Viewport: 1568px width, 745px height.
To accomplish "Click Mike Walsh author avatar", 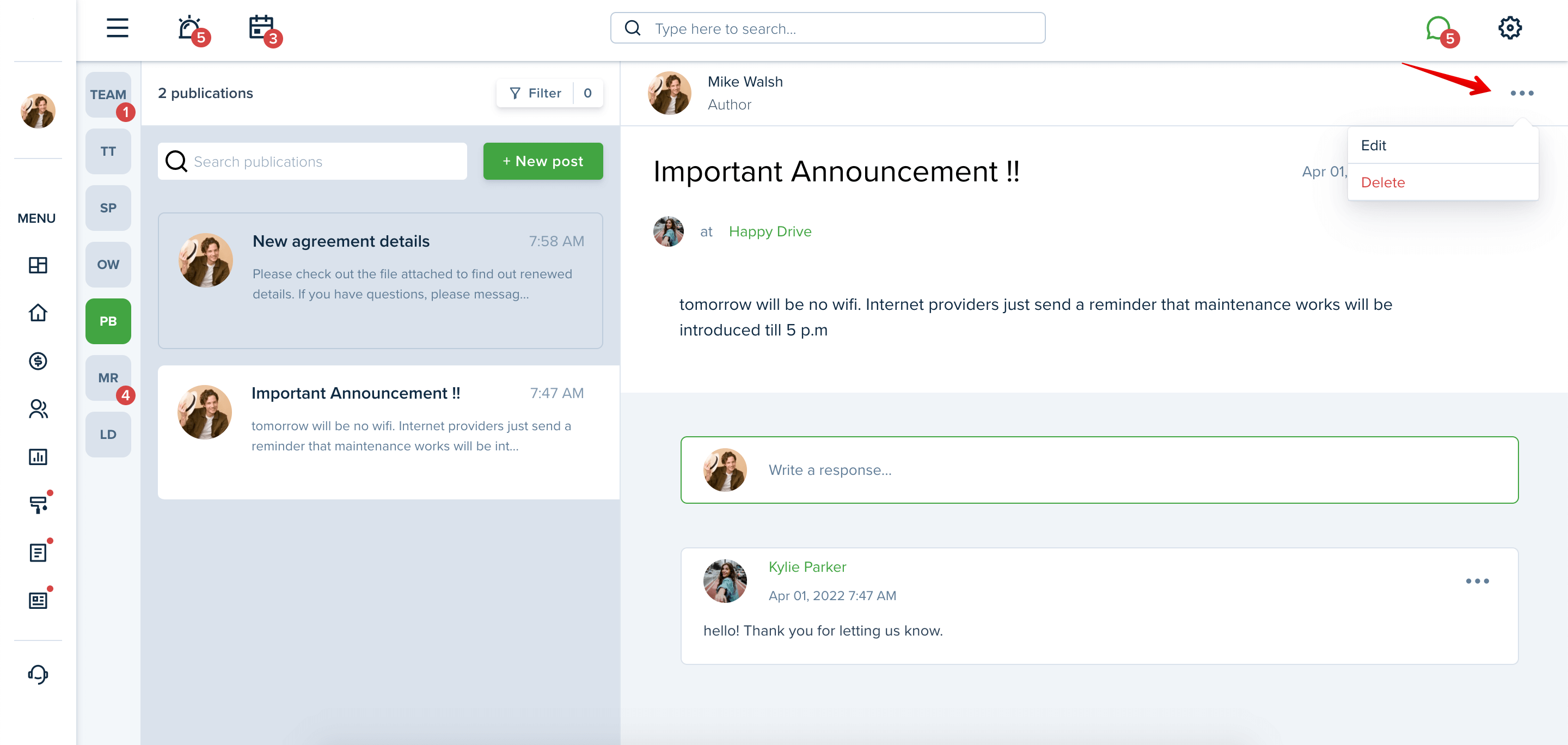I will pos(670,93).
